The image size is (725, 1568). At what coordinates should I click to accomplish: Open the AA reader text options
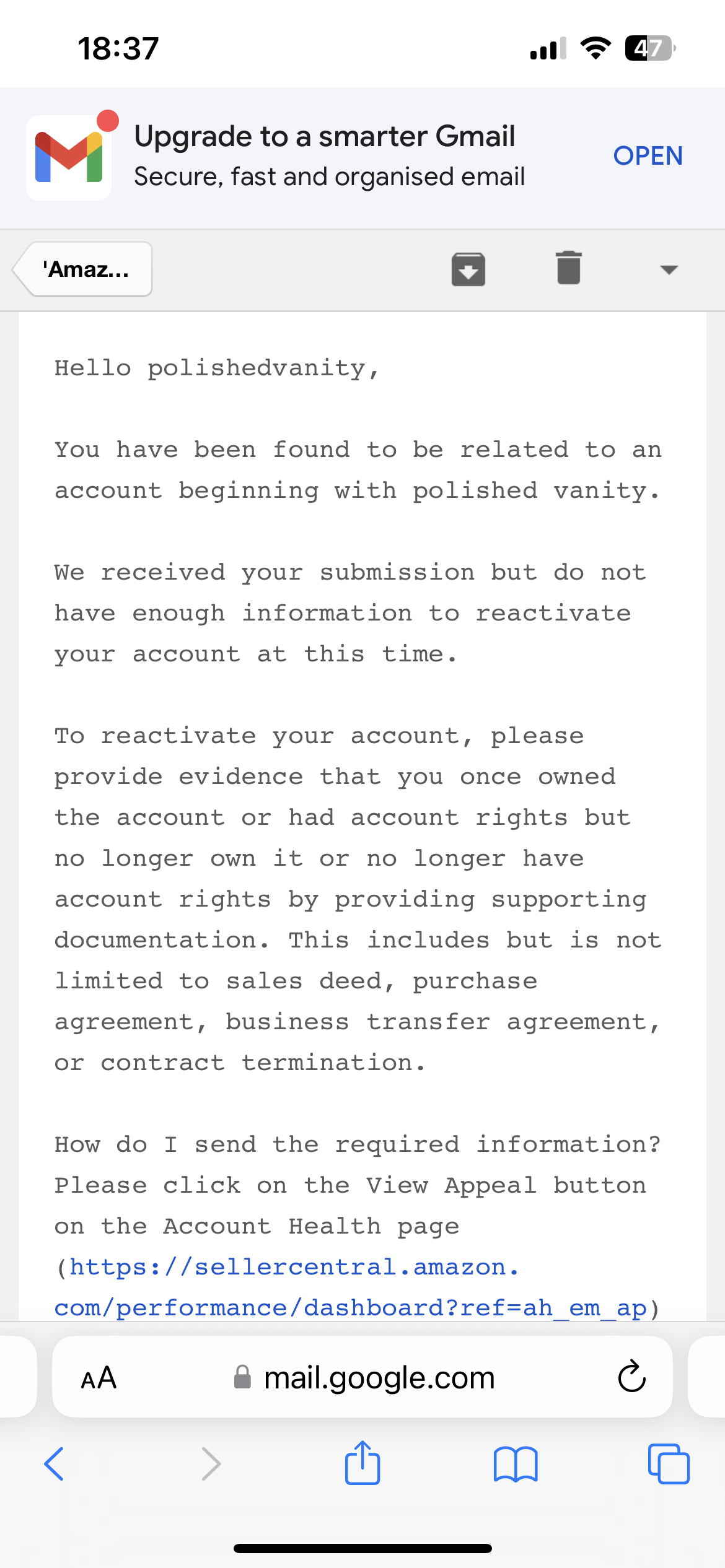click(99, 1377)
